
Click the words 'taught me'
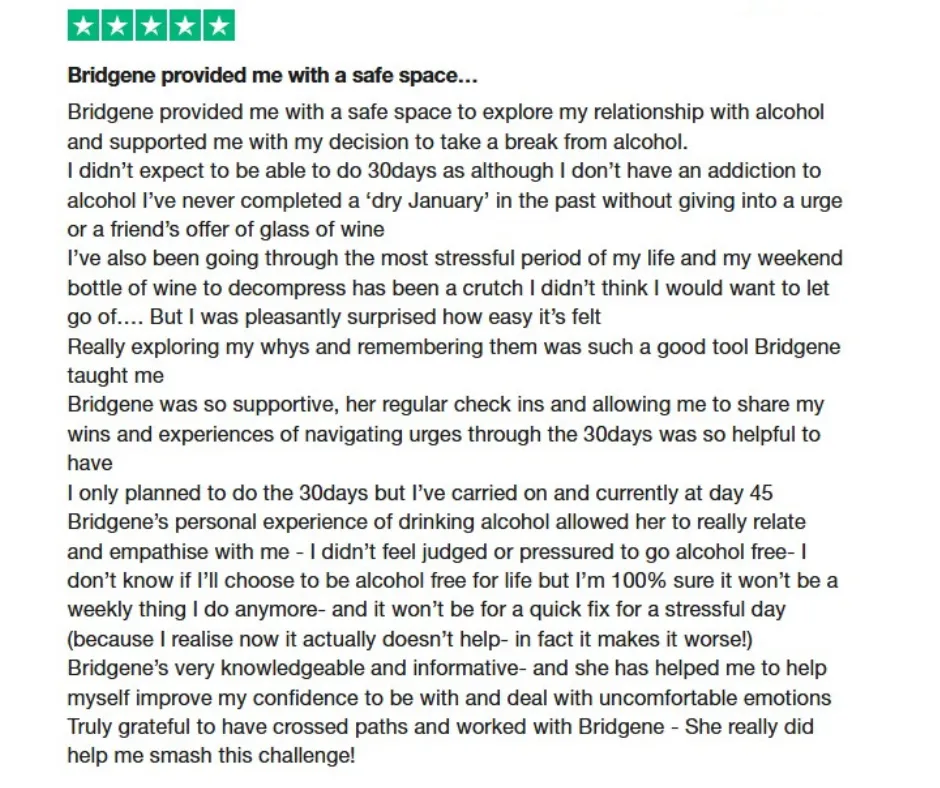(x=116, y=375)
